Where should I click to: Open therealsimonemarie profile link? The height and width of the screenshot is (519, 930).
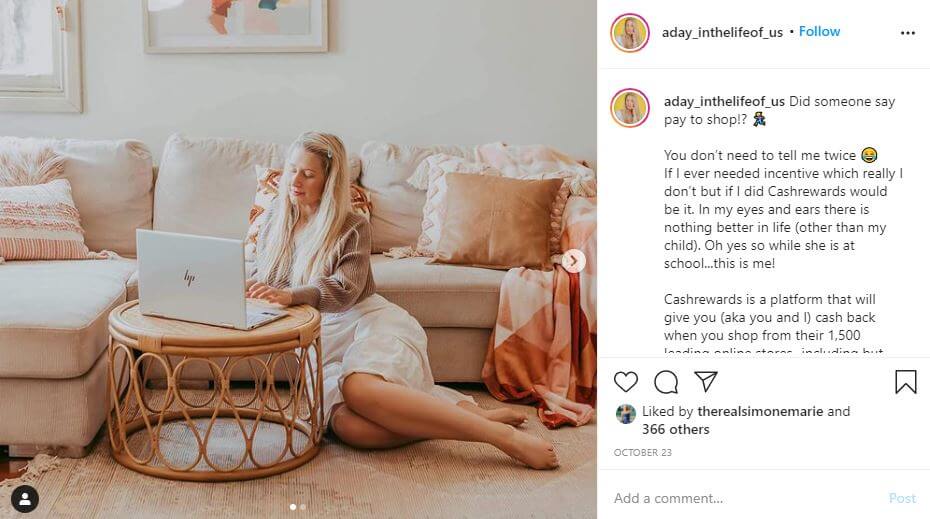click(760, 411)
